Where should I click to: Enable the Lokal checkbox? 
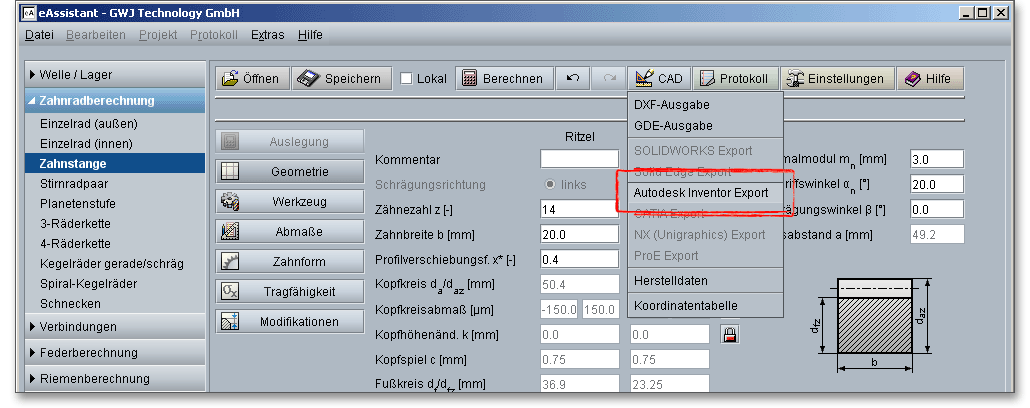point(407,79)
